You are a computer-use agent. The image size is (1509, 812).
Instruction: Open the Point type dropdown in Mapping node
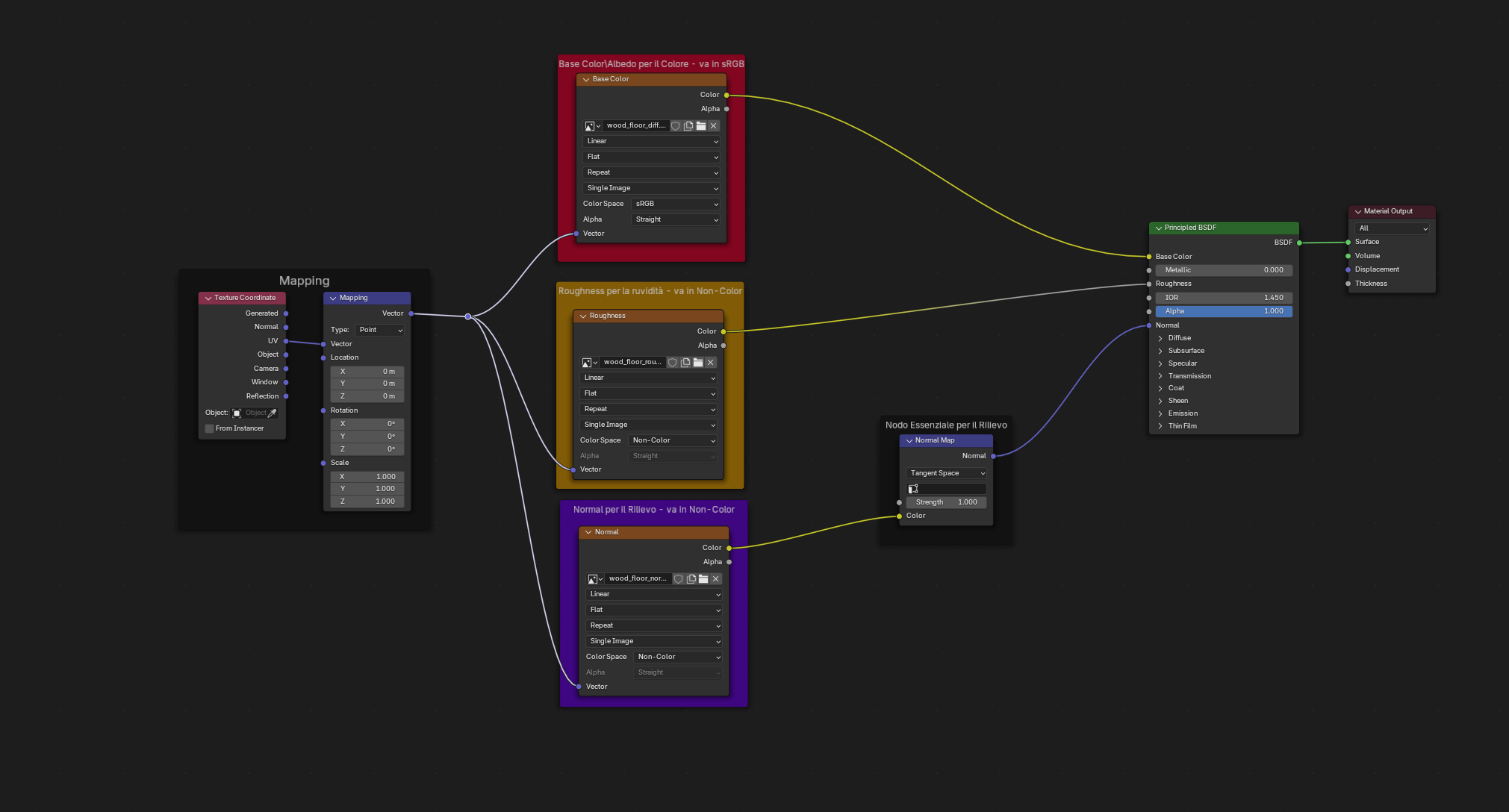point(379,330)
